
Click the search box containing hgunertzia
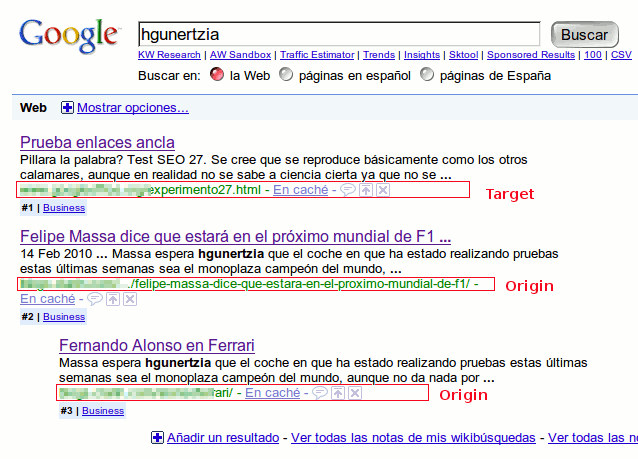point(339,34)
